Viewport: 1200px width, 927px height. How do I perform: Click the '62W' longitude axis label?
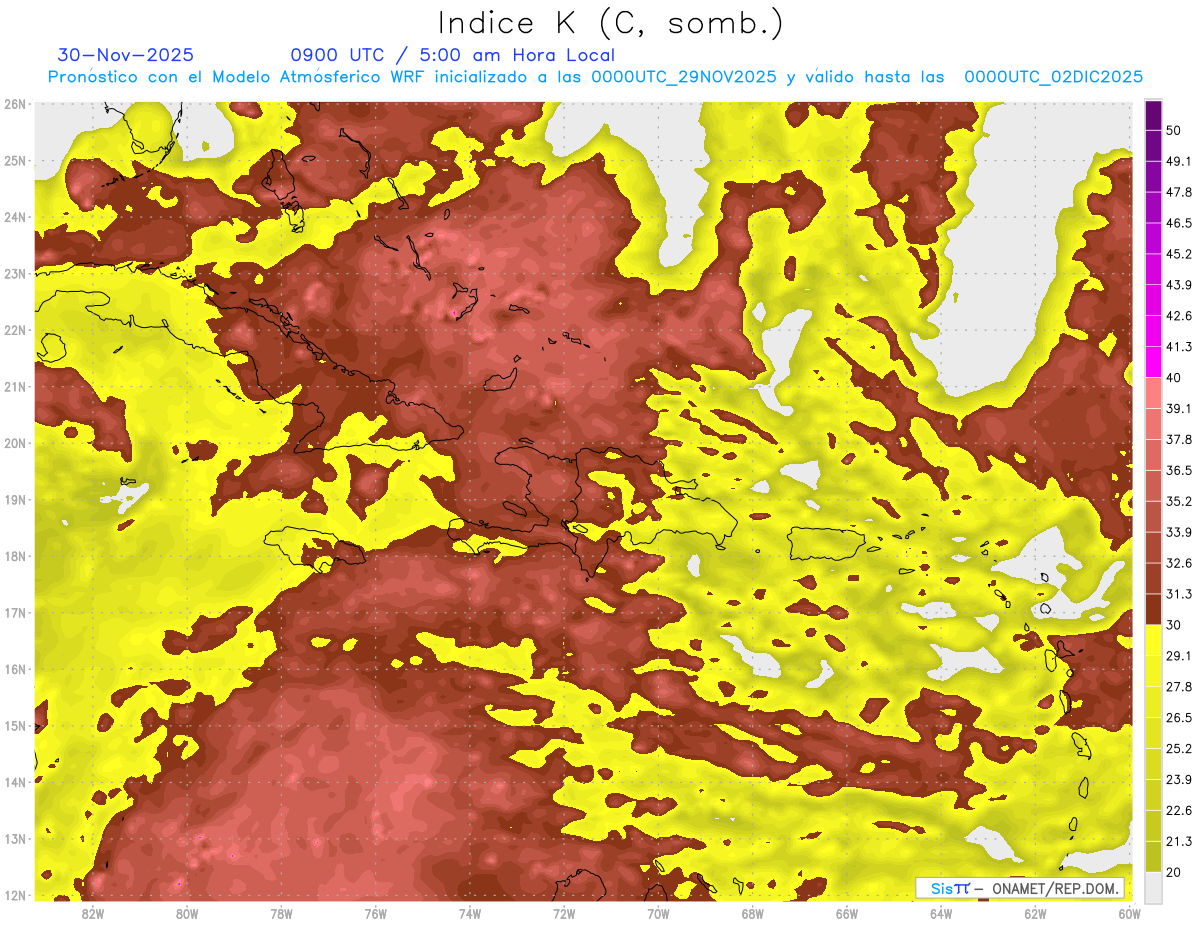[x=1035, y=914]
